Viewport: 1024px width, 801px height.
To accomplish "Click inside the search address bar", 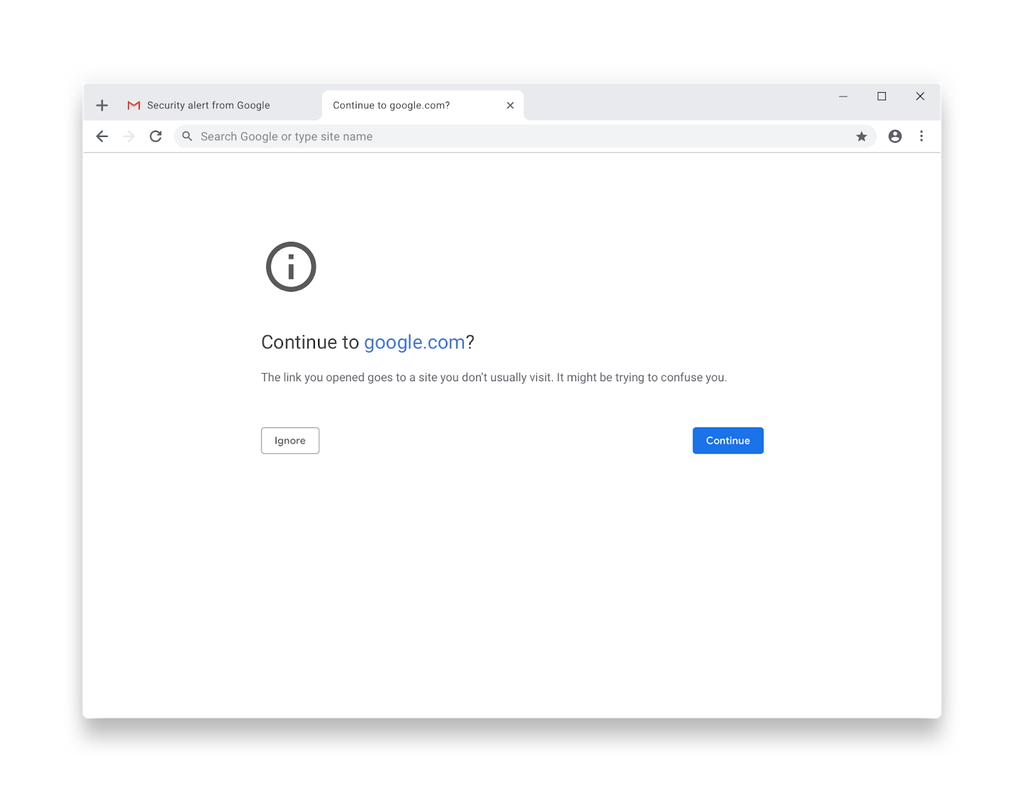I will 400,136.
